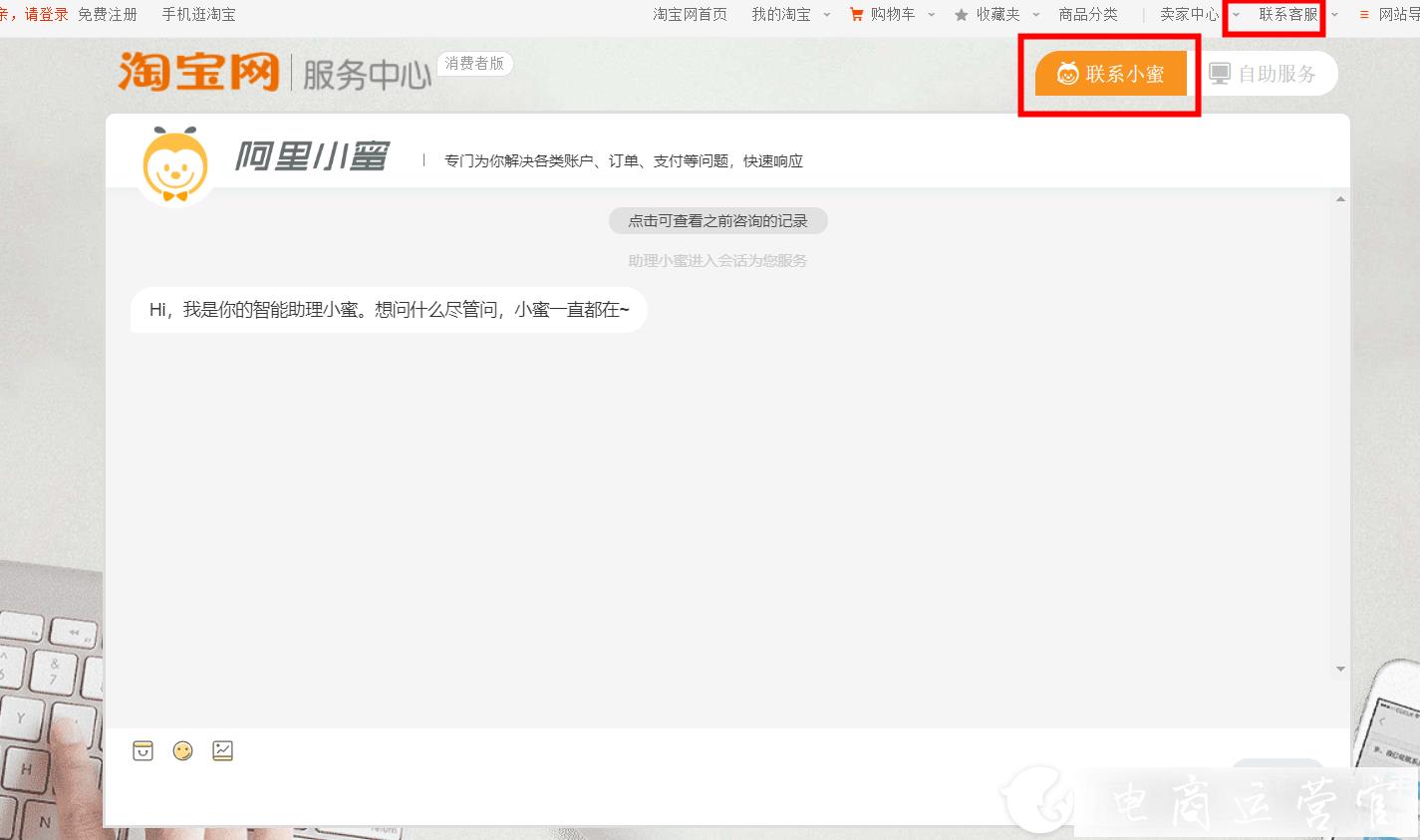Click the favorites star icon
This screenshot has height=840, width=1420.
point(961,15)
